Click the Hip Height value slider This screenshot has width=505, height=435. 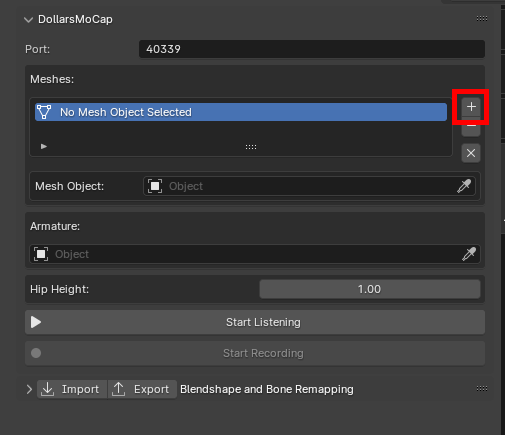coord(370,289)
